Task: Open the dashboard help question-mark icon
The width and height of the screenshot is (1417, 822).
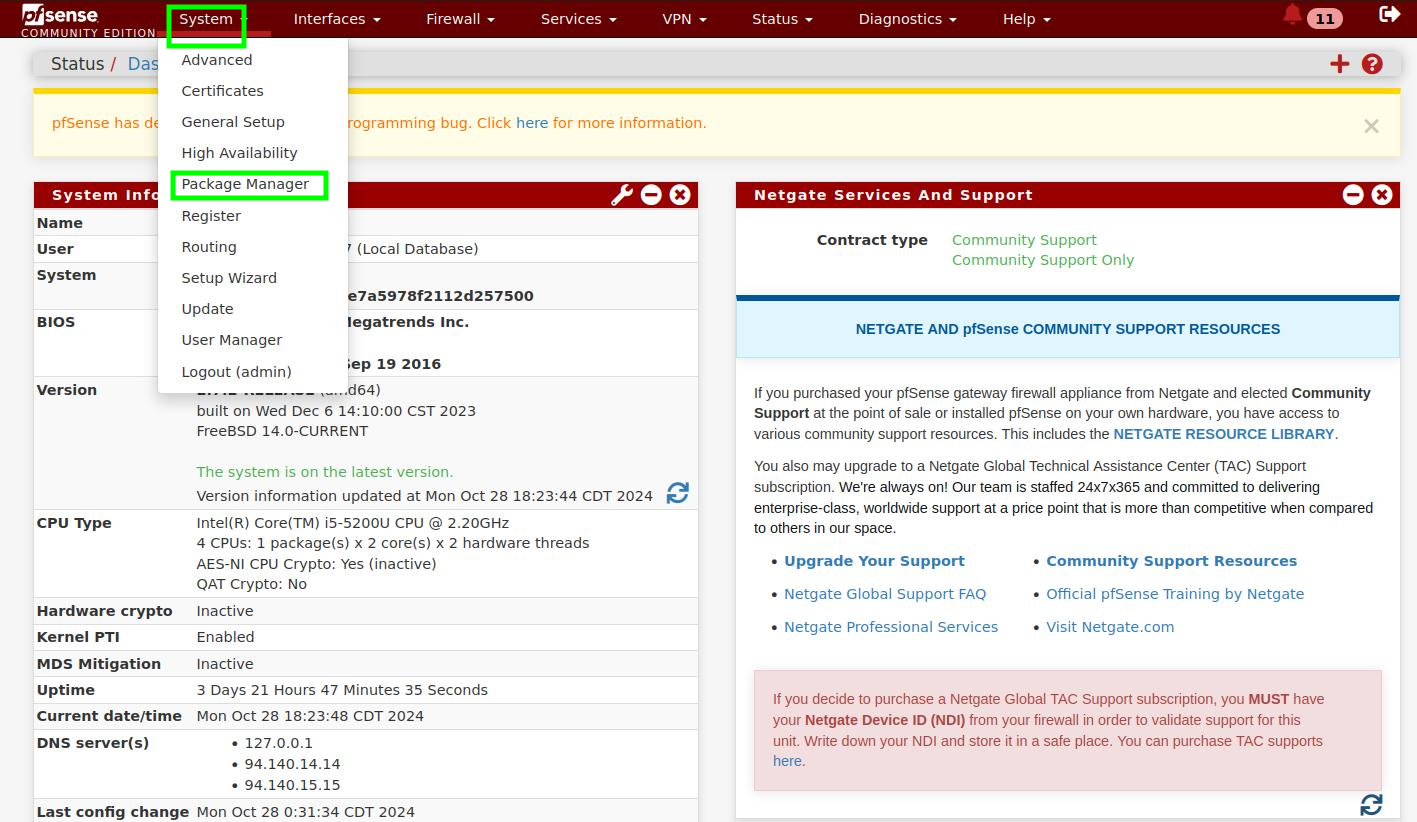Action: tap(1372, 64)
